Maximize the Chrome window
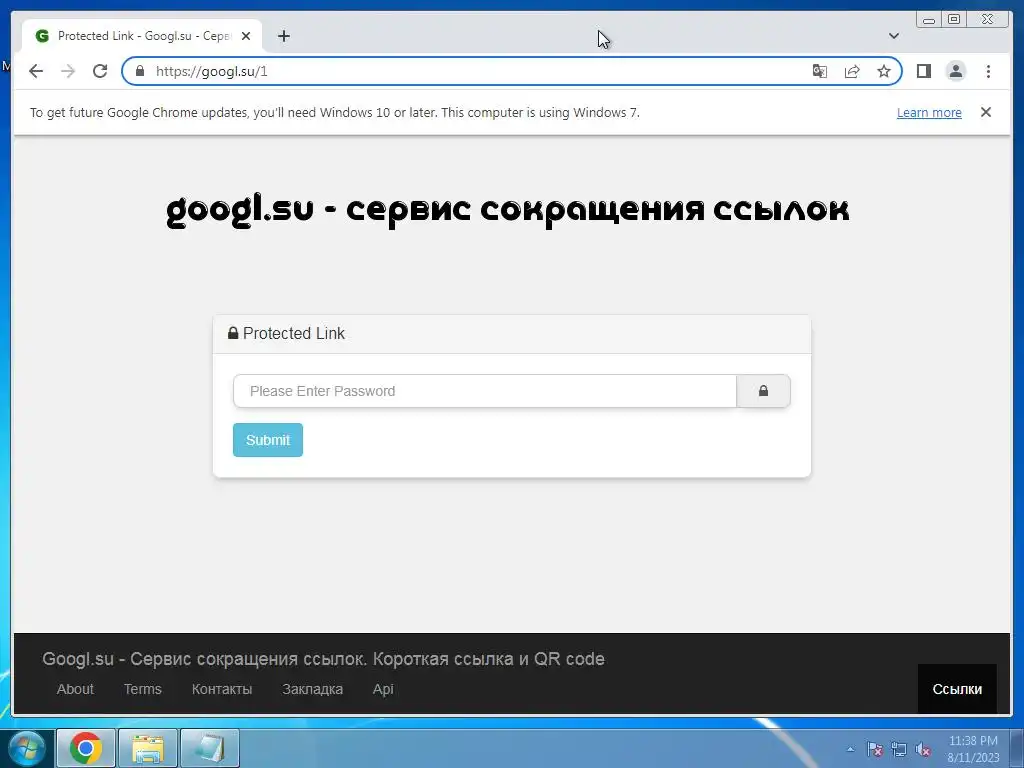The image size is (1024, 768). point(953,20)
